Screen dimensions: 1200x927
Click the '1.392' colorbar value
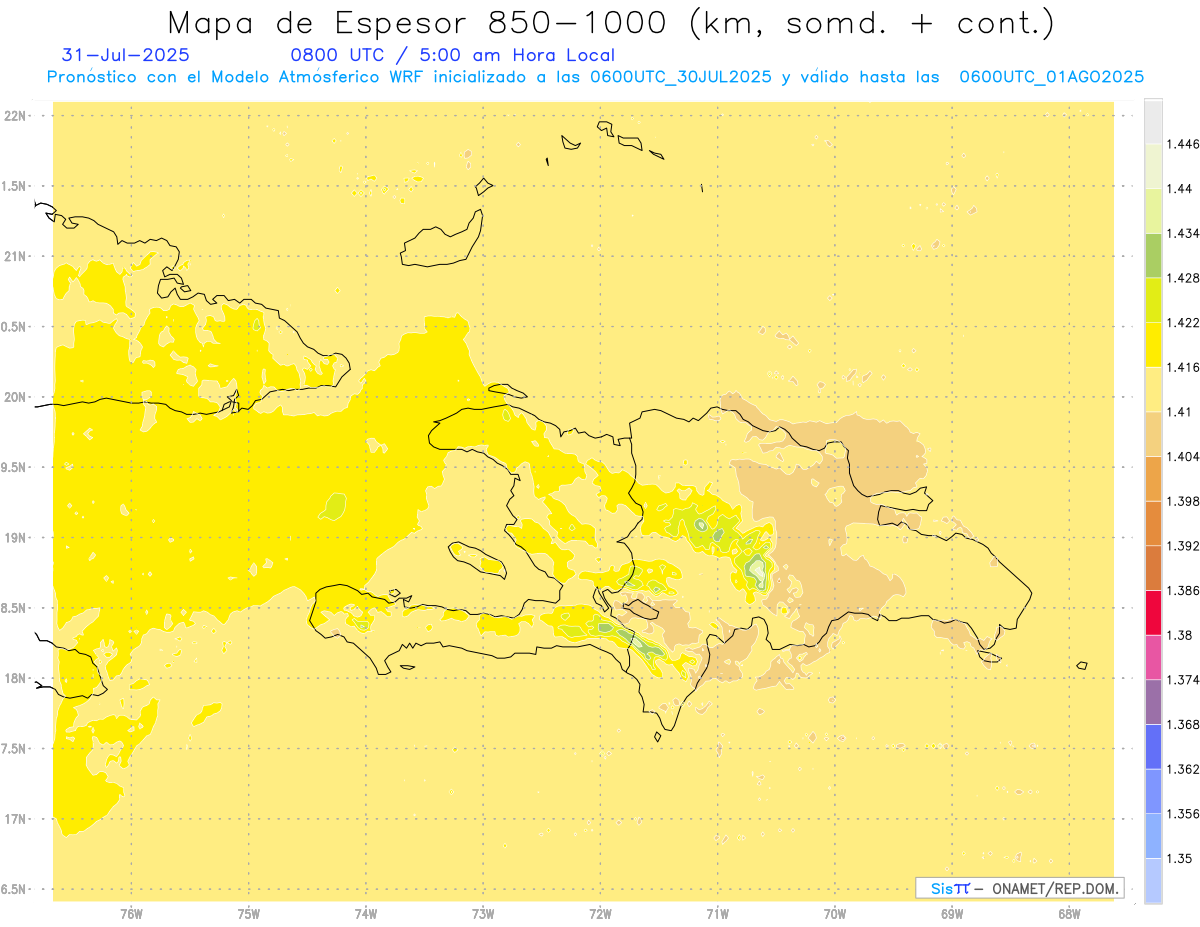(1184, 546)
